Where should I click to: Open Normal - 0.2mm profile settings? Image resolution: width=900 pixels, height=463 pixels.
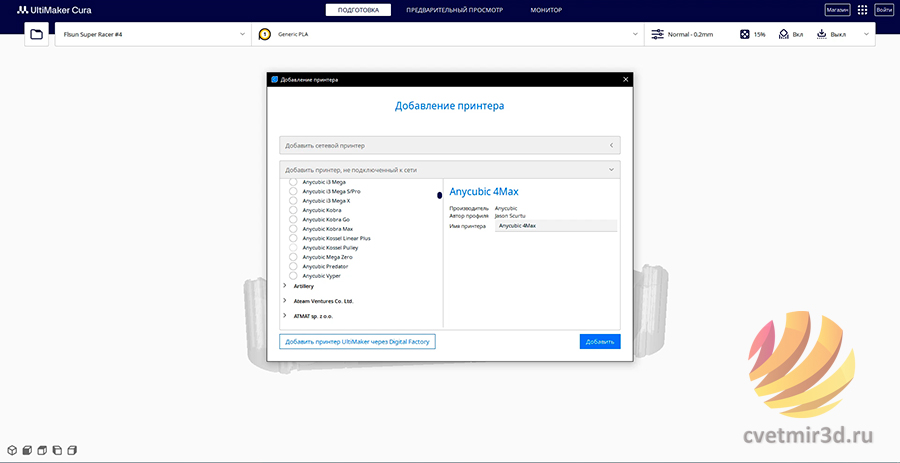pos(690,34)
